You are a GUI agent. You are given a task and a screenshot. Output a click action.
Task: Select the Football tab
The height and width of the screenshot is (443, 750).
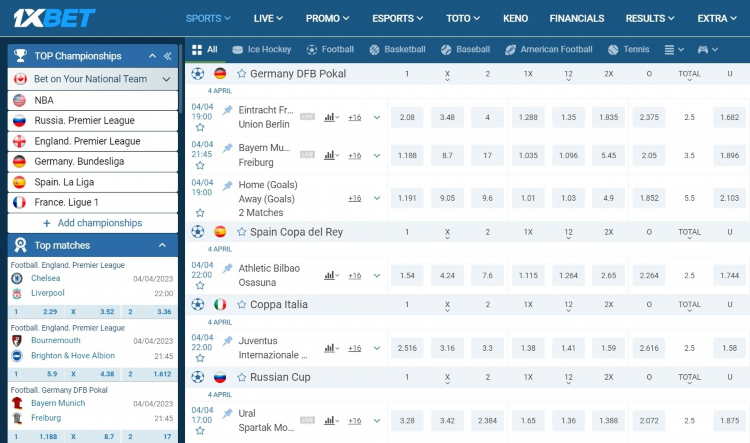click(x=330, y=49)
